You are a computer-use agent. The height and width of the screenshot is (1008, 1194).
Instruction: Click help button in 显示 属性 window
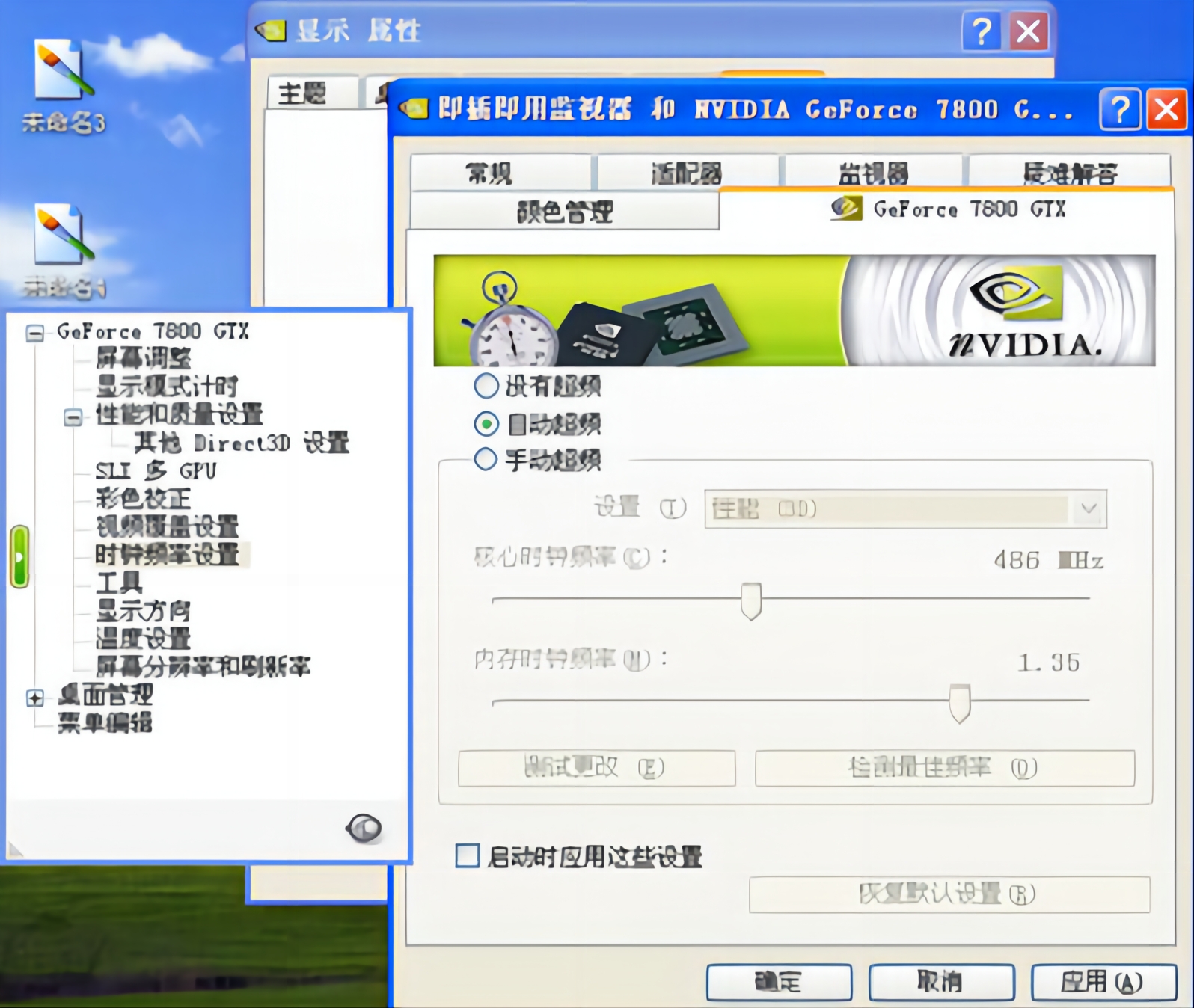(981, 31)
